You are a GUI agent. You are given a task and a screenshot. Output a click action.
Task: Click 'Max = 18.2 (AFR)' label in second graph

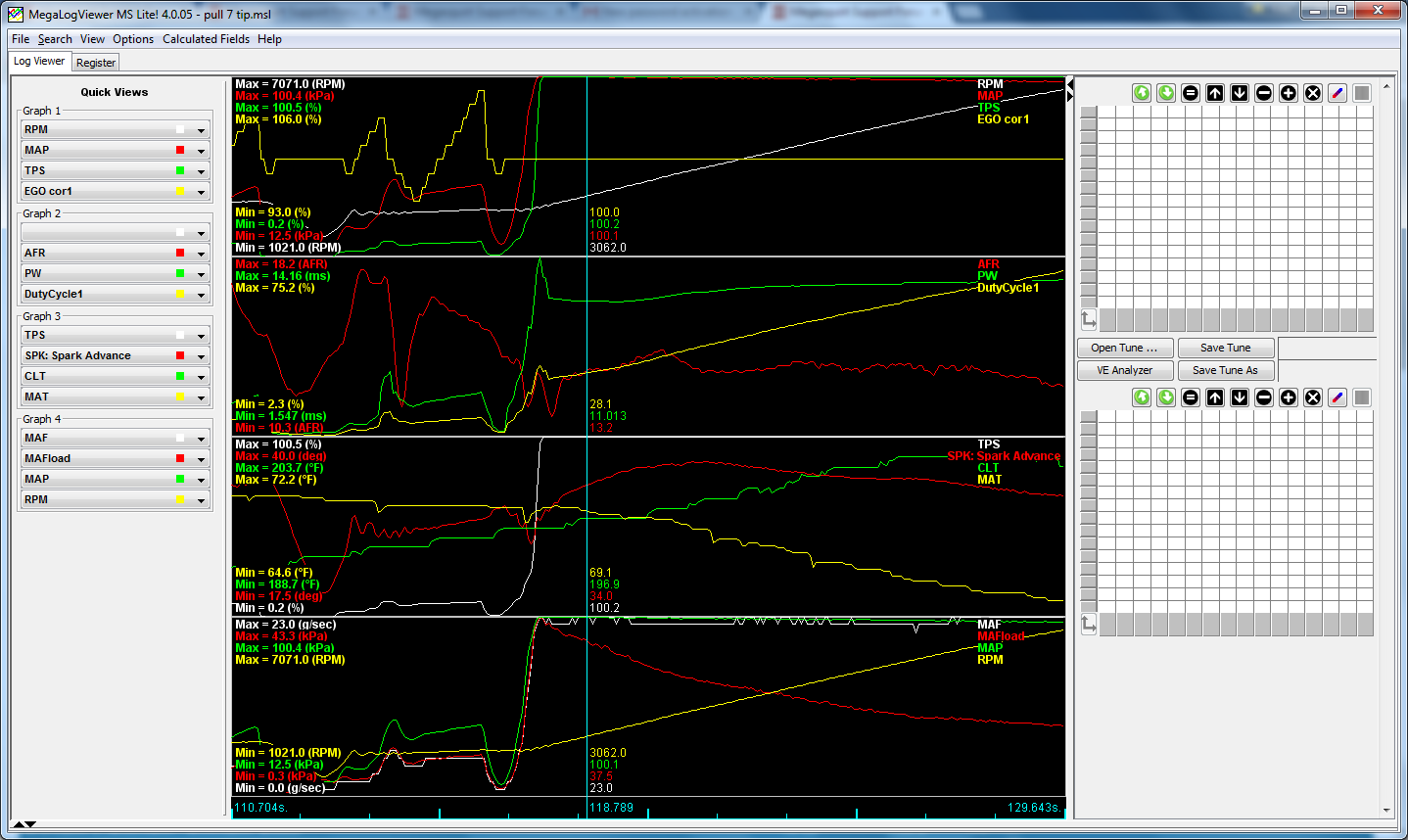tap(282, 264)
